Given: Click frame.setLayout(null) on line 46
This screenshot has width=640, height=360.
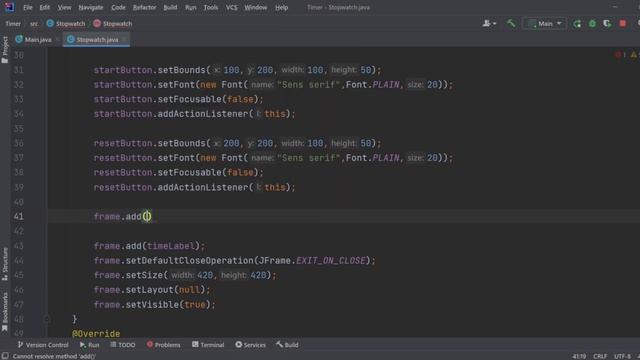Looking at the screenshot, I should tap(151, 290).
